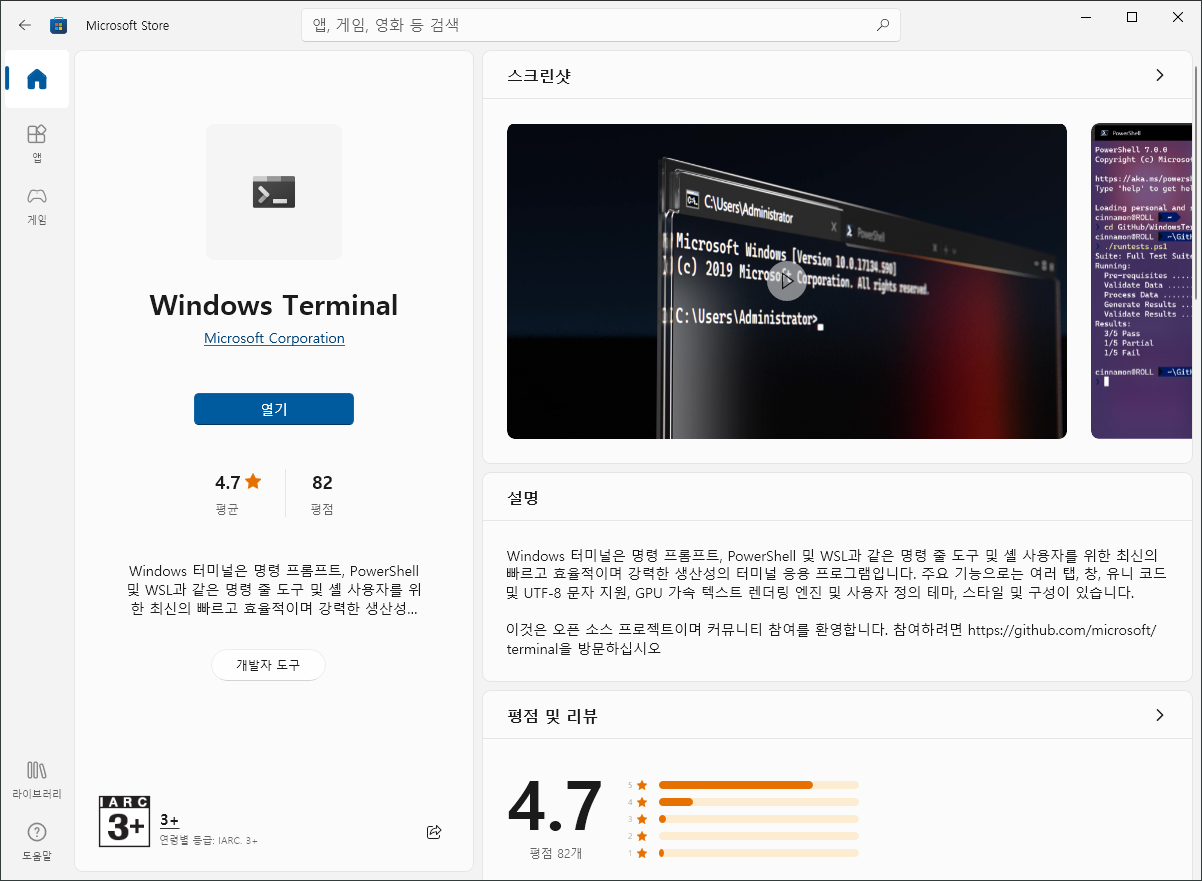Image resolution: width=1202 pixels, height=881 pixels.
Task: Open the 3+ age rating link
Action: (x=169, y=820)
